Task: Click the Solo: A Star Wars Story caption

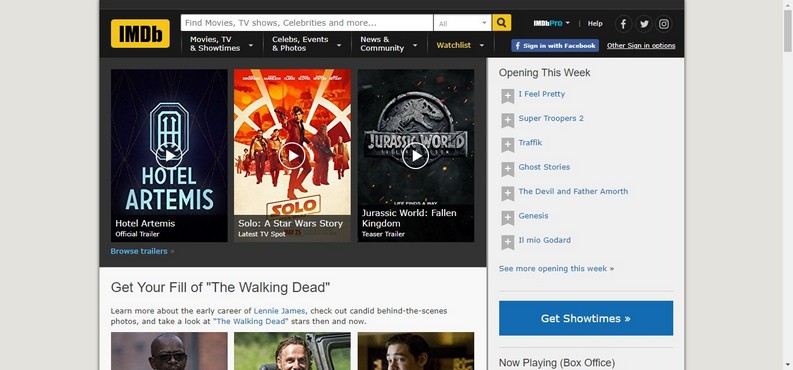Action: [290, 223]
